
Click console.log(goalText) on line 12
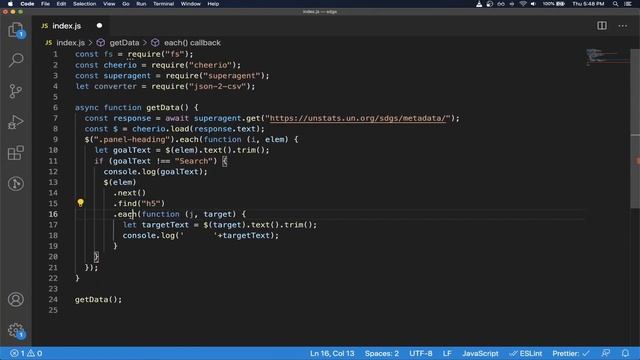[x=155, y=171]
